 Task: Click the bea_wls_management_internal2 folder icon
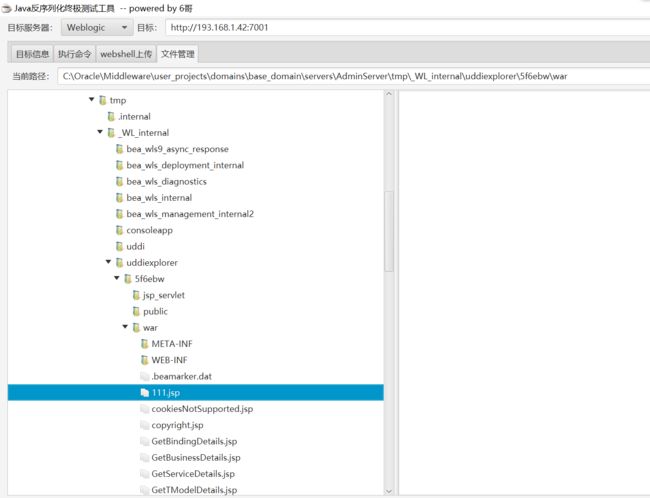(x=119, y=214)
